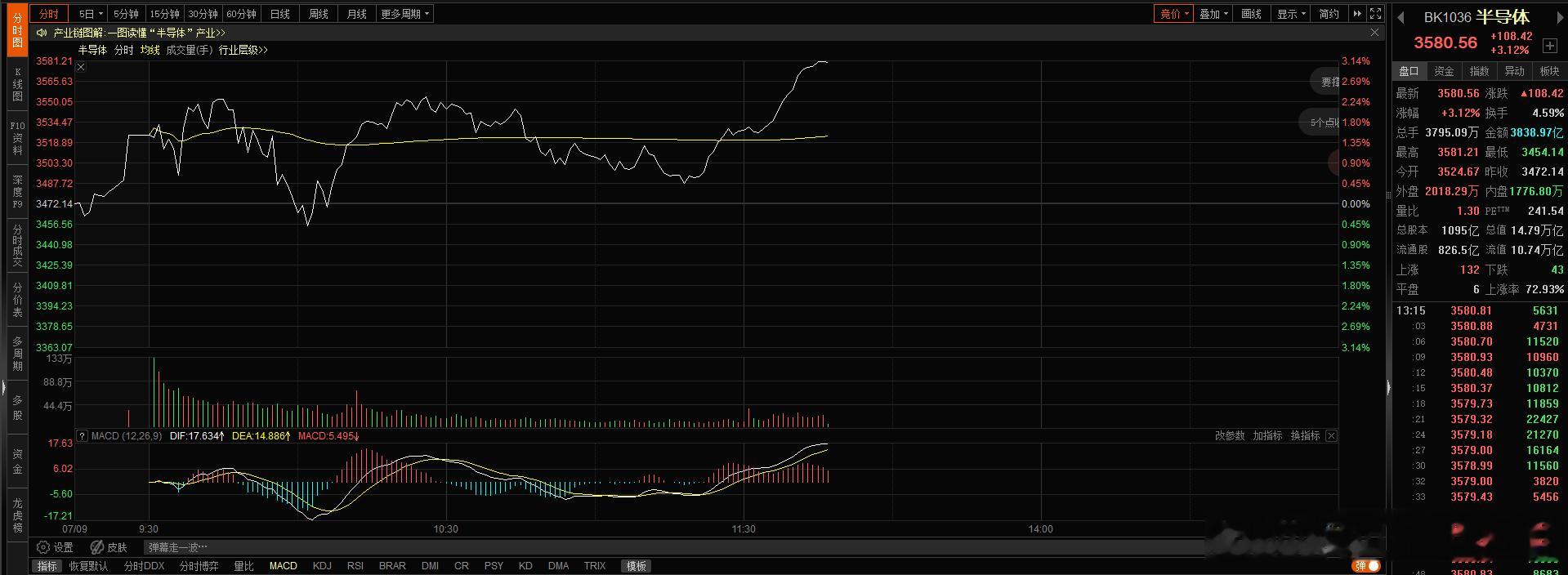Open the 板块 tab in right panel
The image size is (1568, 575).
tap(1550, 71)
